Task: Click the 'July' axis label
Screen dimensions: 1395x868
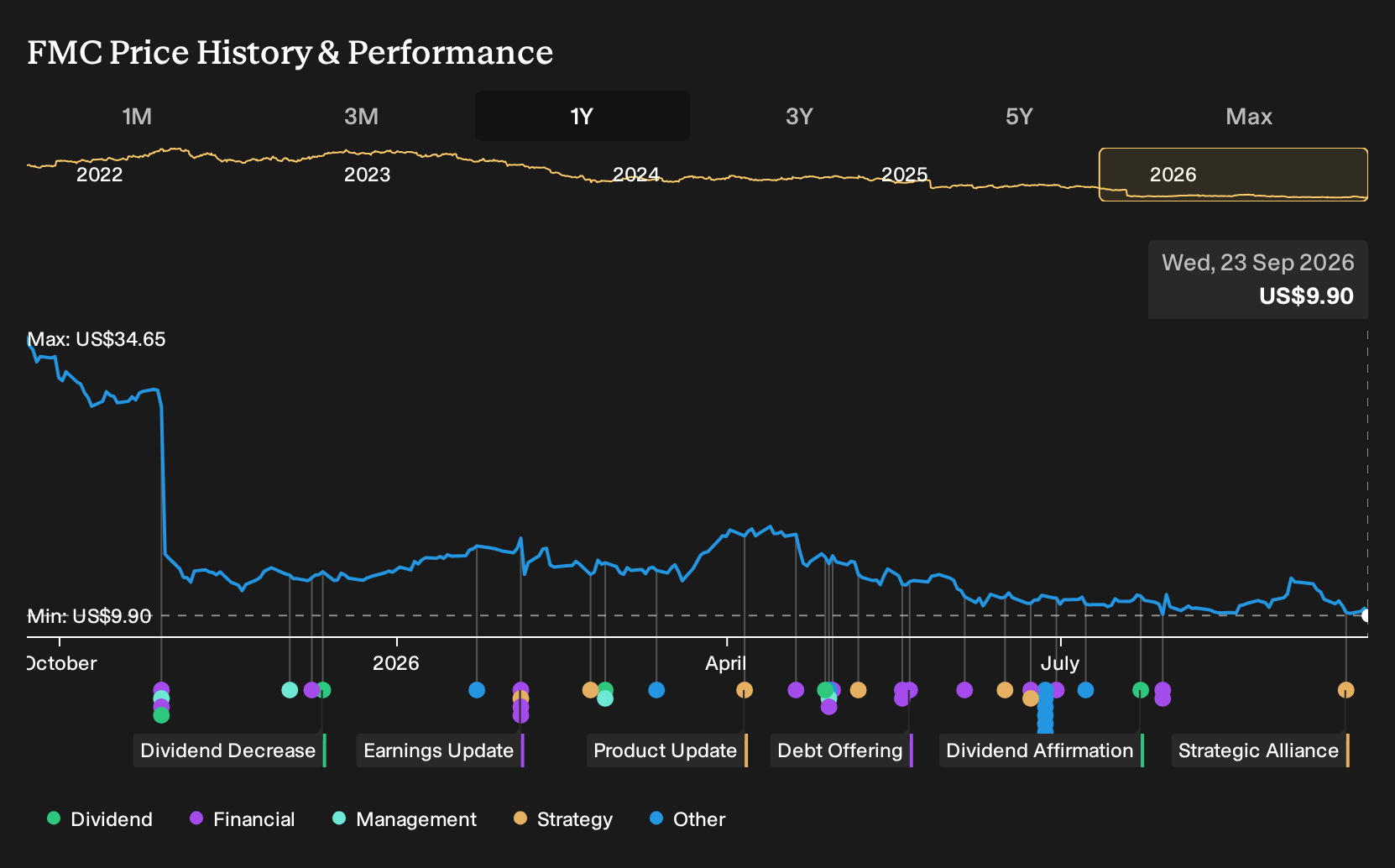Action: (x=1060, y=663)
